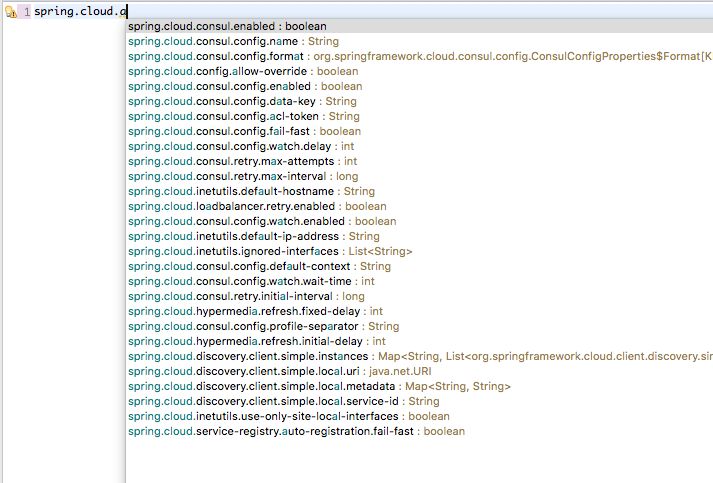This screenshot has width=713, height=483.
Task: Click the editor text 'spring.cloud.a' on line 1
Action: 80,11
